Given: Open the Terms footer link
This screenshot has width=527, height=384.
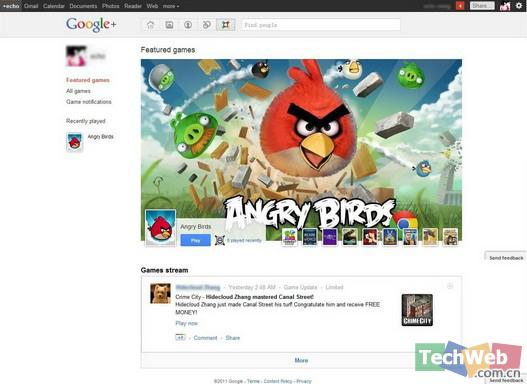Looking at the screenshot, I should pyautogui.click(x=253, y=381).
